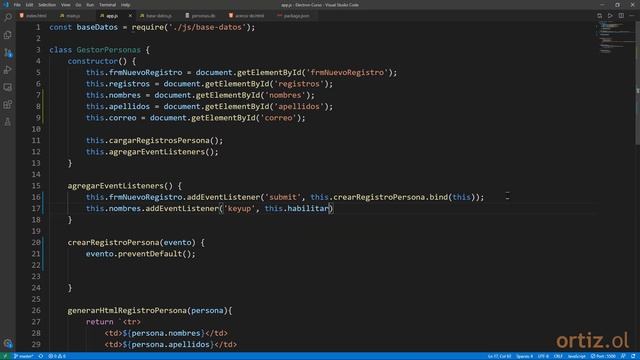Open Run and Debug view
The image size is (640, 360).
pyautogui.click(x=7, y=70)
